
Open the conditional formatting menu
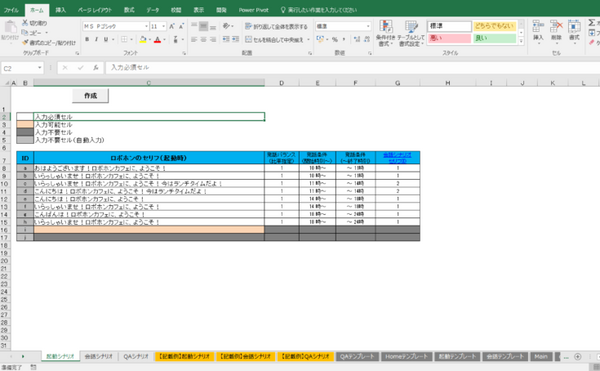(x=386, y=33)
